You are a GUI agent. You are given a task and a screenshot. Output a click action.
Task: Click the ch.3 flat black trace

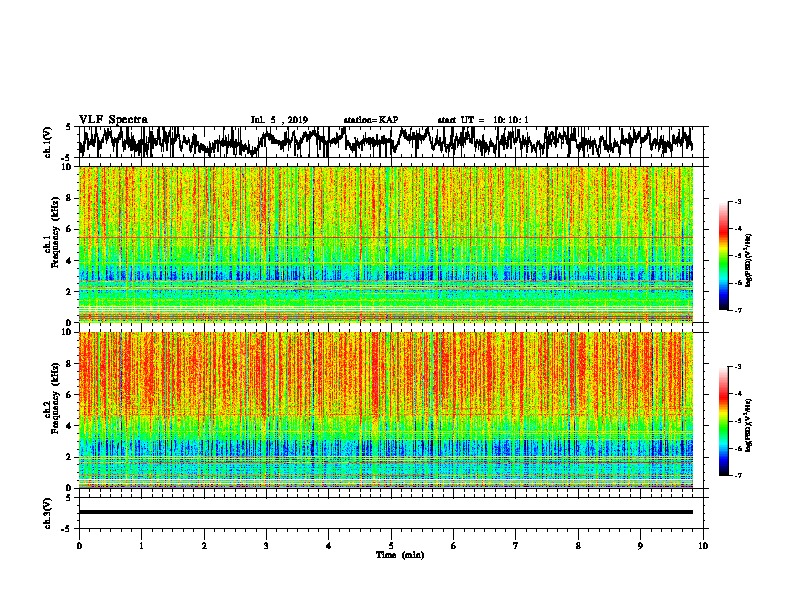pyautogui.click(x=386, y=512)
